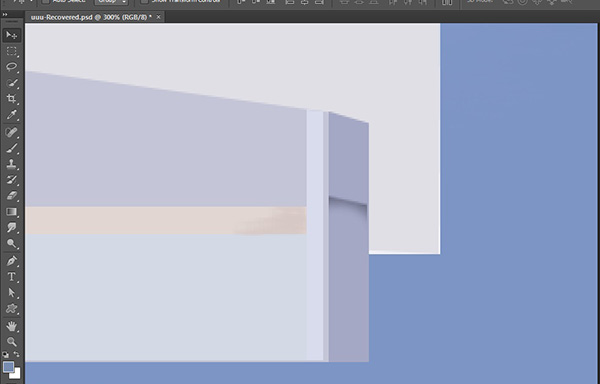This screenshot has width=600, height=384.
Task: Select the Eraser tool
Action: click(x=11, y=196)
